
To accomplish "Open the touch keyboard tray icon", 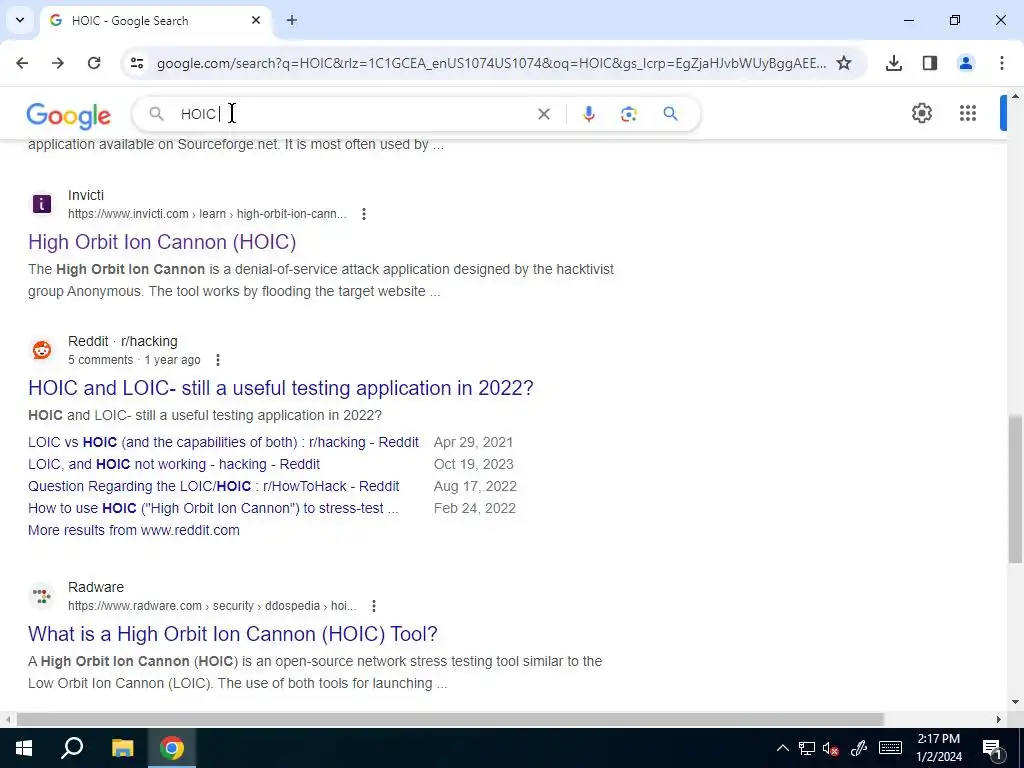I will pos(890,748).
